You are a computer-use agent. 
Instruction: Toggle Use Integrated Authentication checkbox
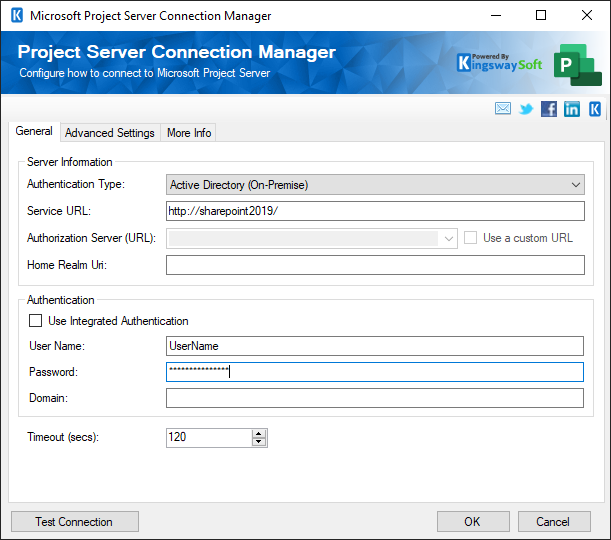35,321
